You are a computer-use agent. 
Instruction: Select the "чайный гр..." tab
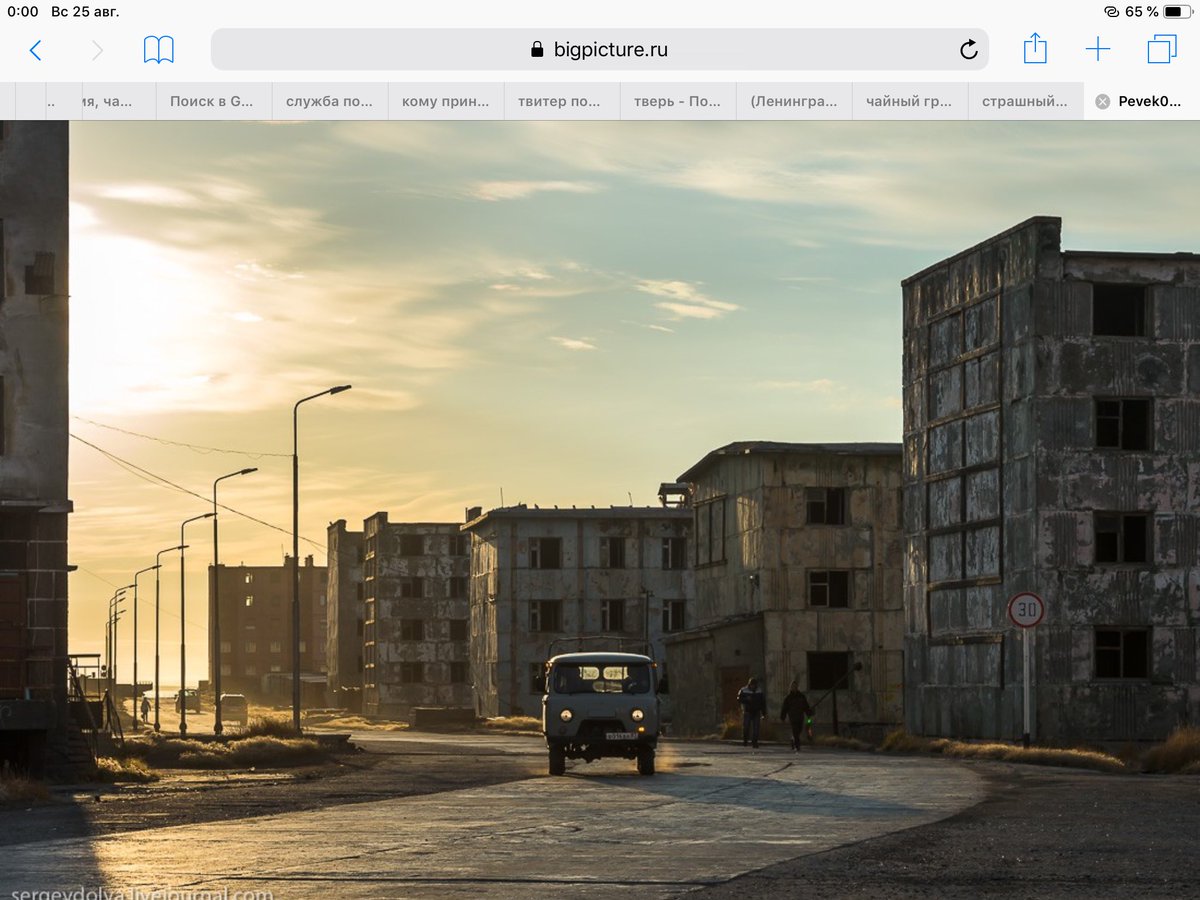(909, 101)
